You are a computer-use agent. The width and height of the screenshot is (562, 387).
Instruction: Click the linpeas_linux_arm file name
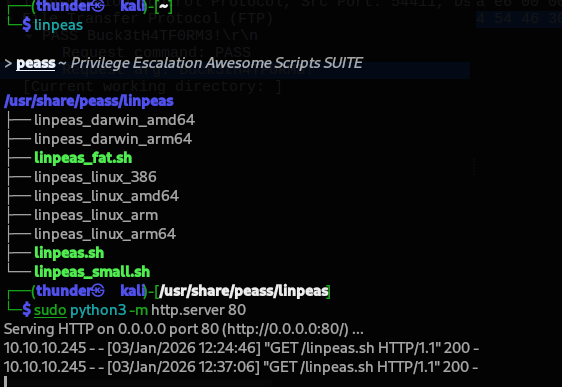coord(96,215)
